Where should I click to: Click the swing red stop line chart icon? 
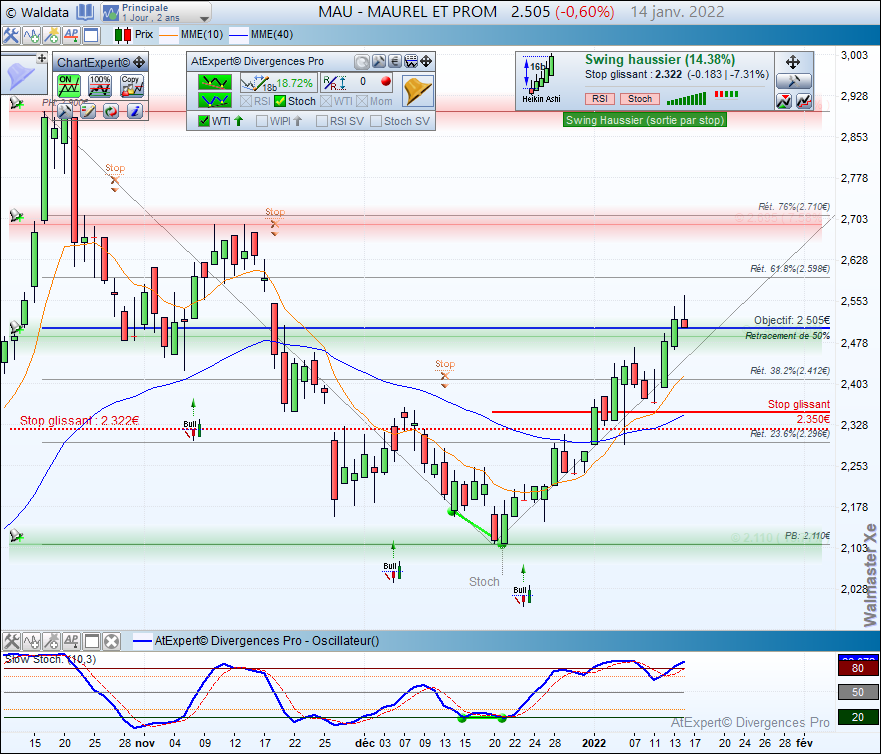804,101
